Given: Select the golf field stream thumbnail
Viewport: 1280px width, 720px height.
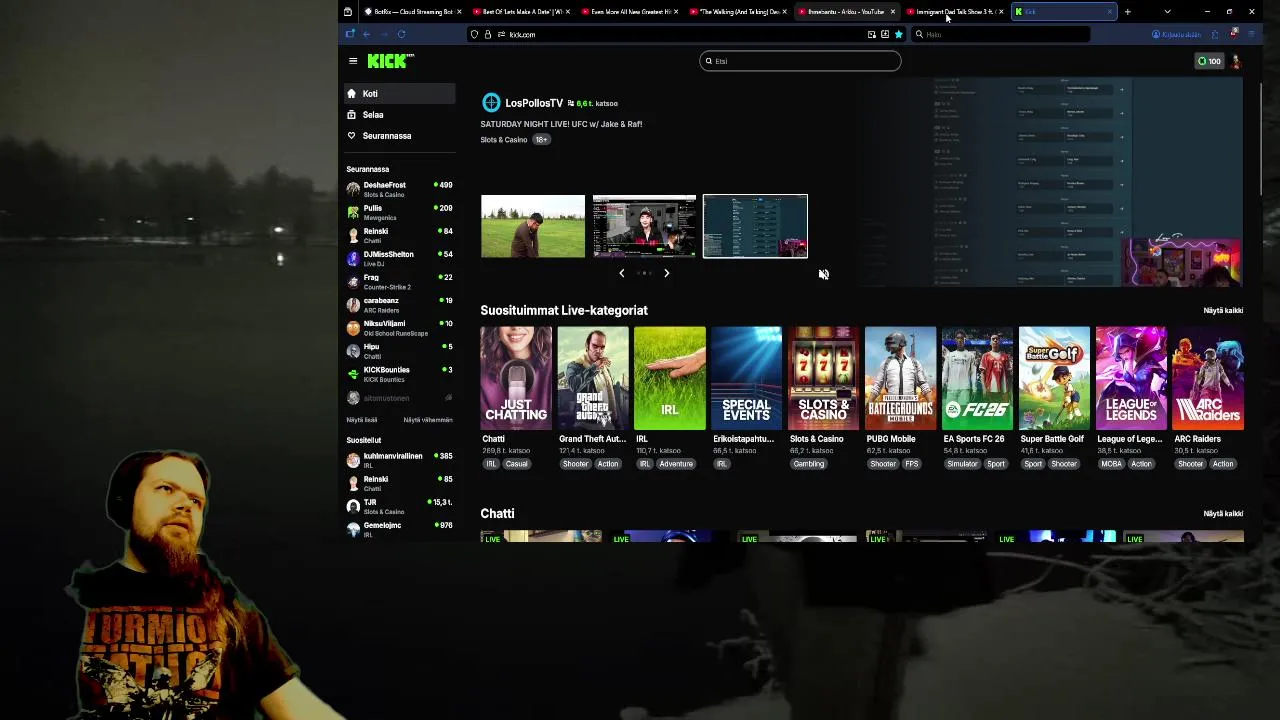Looking at the screenshot, I should [x=533, y=226].
